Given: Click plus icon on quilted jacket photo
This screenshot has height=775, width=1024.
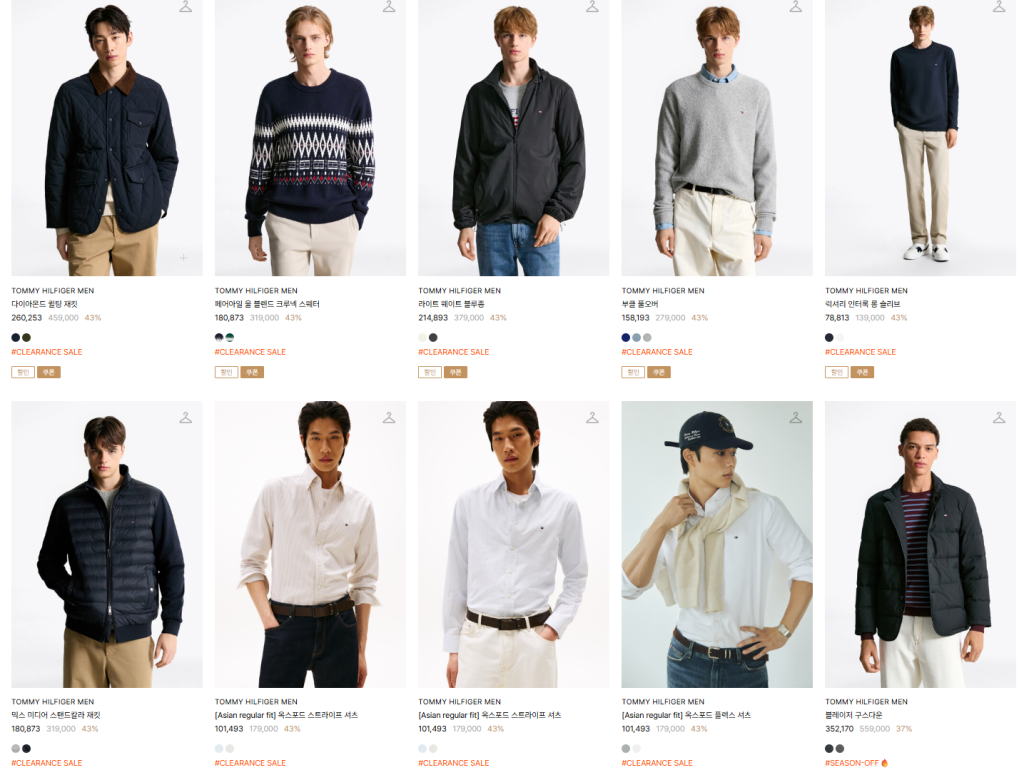Looking at the screenshot, I should tap(183, 257).
